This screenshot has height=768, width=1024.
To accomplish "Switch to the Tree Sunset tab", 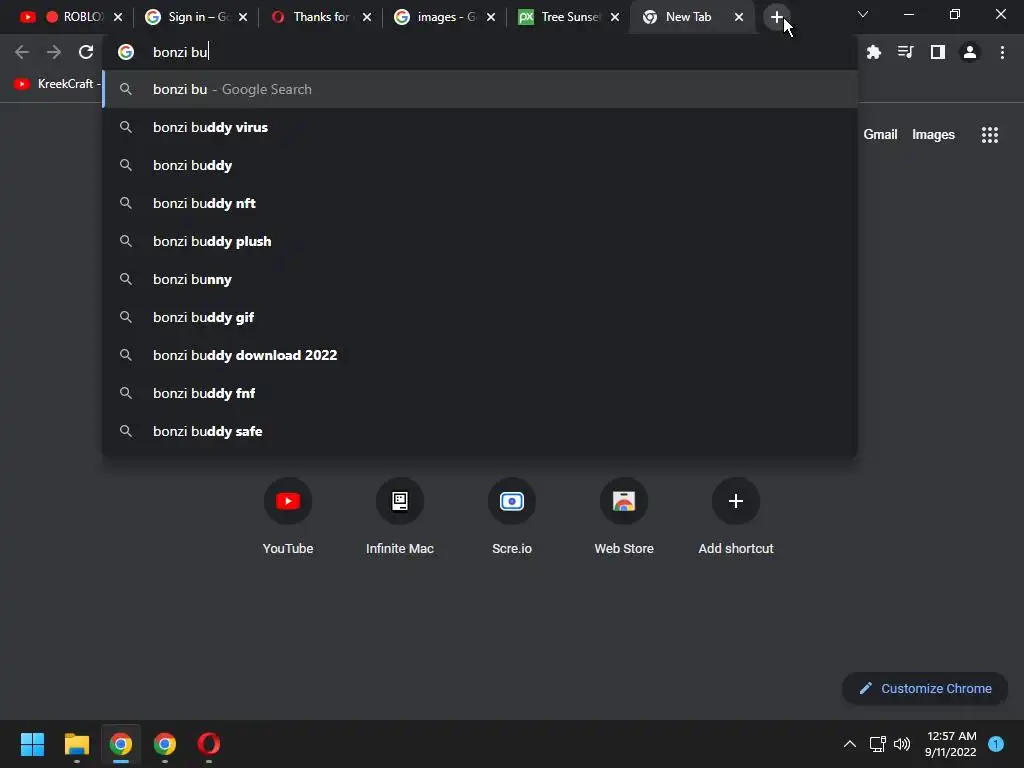I will 568,17.
